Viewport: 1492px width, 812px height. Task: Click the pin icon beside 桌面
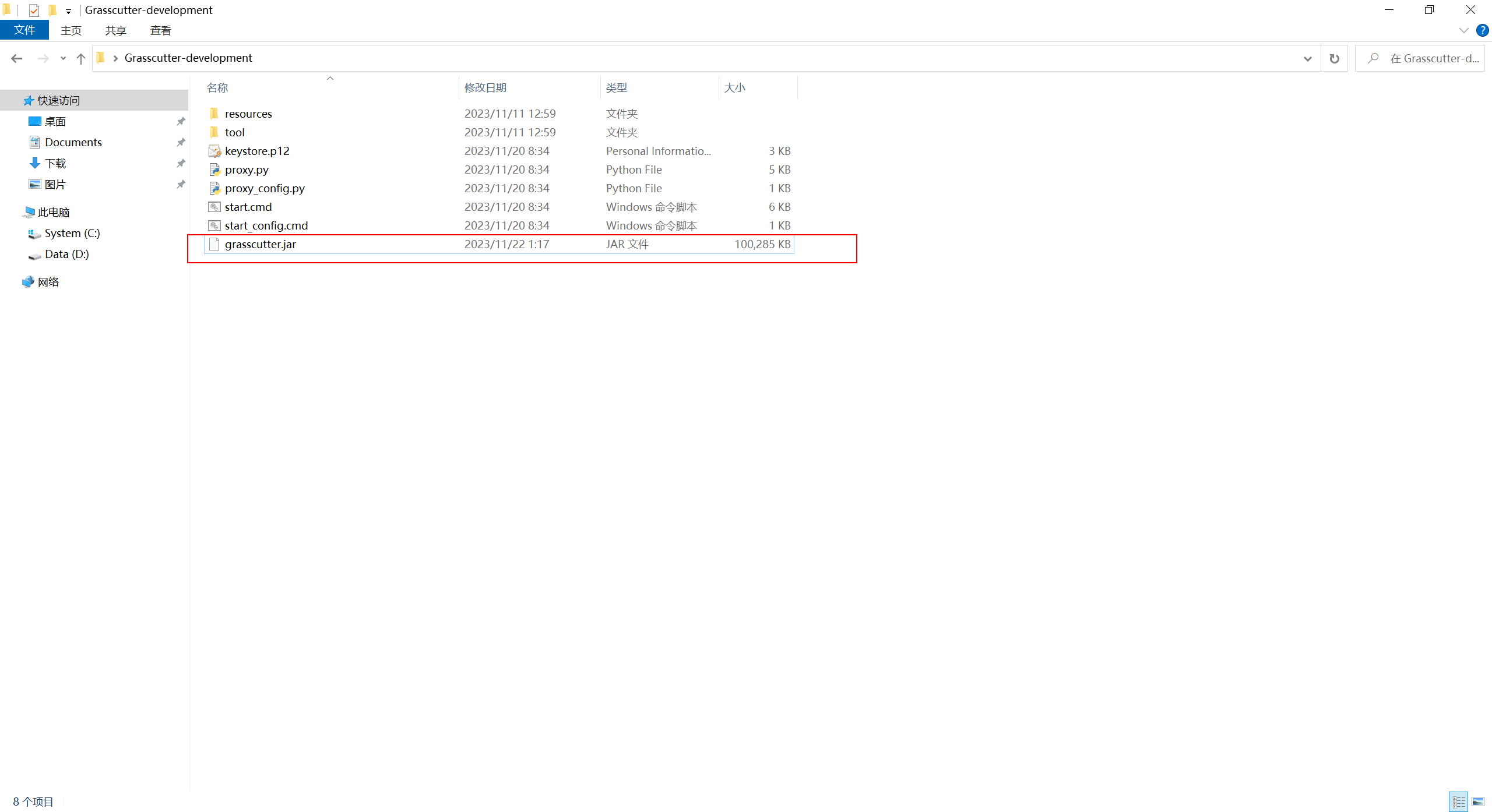click(181, 121)
